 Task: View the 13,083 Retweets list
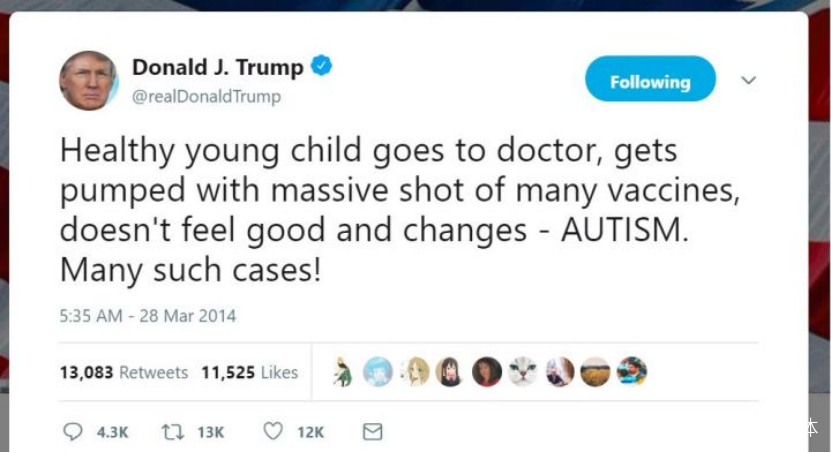point(124,372)
